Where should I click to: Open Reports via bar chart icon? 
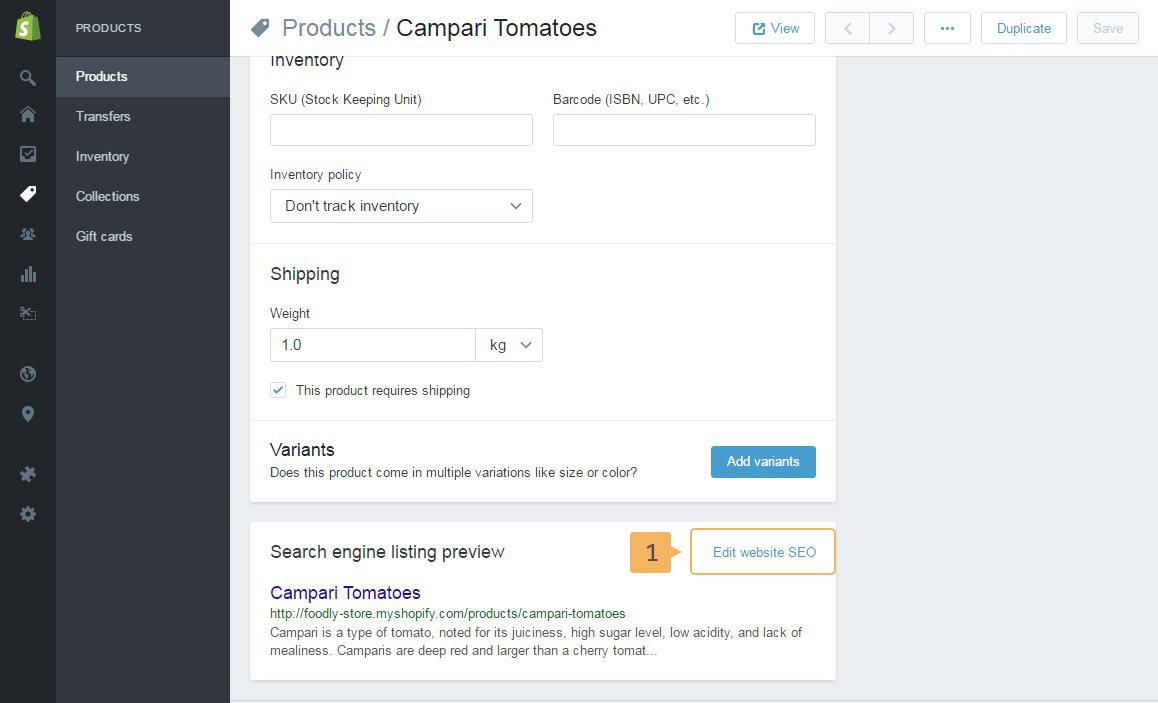(x=28, y=274)
